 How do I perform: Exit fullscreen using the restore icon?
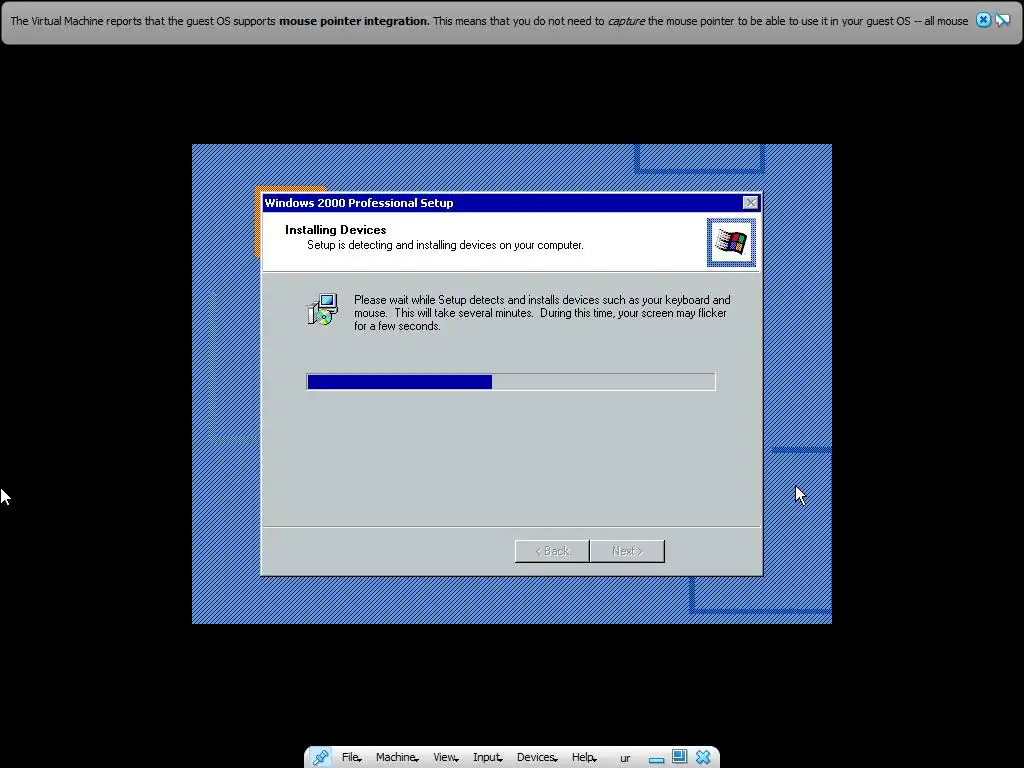tap(679, 757)
